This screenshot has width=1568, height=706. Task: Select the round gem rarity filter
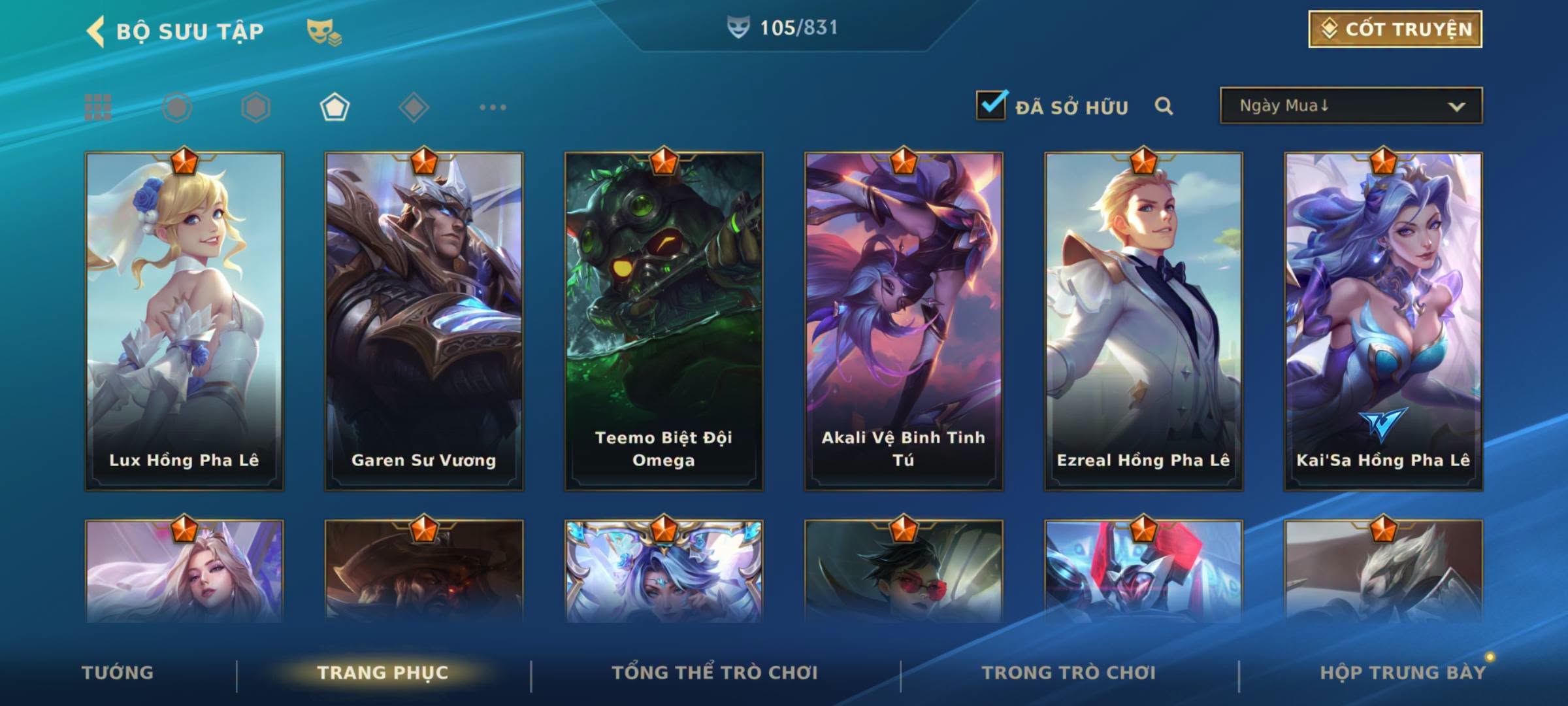click(177, 107)
